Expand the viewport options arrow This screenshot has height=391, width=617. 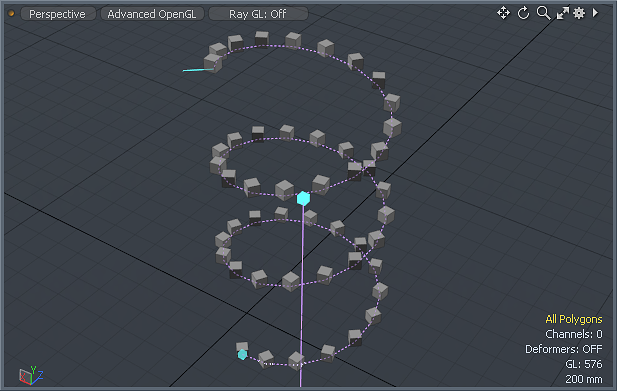(595, 13)
